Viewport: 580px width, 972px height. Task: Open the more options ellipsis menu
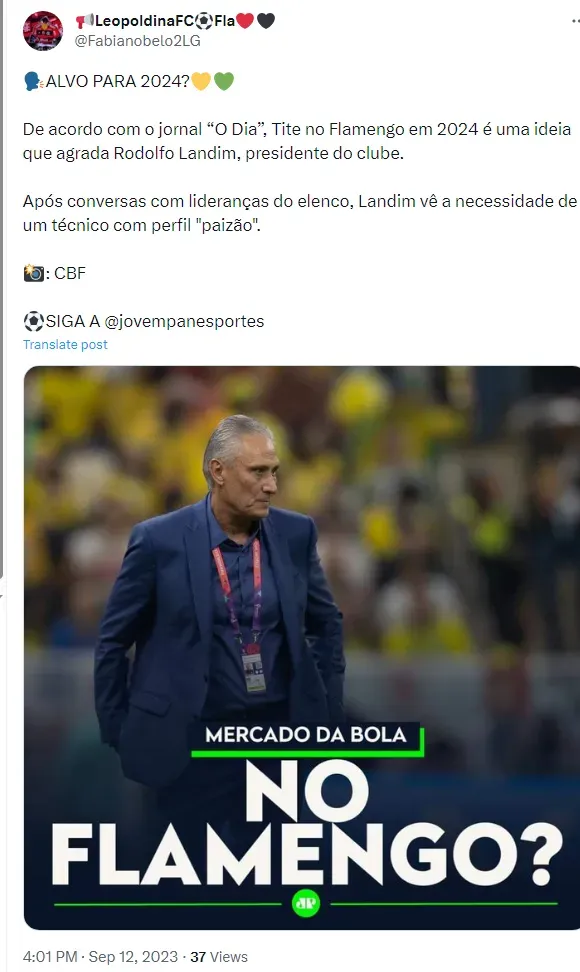tap(575, 21)
